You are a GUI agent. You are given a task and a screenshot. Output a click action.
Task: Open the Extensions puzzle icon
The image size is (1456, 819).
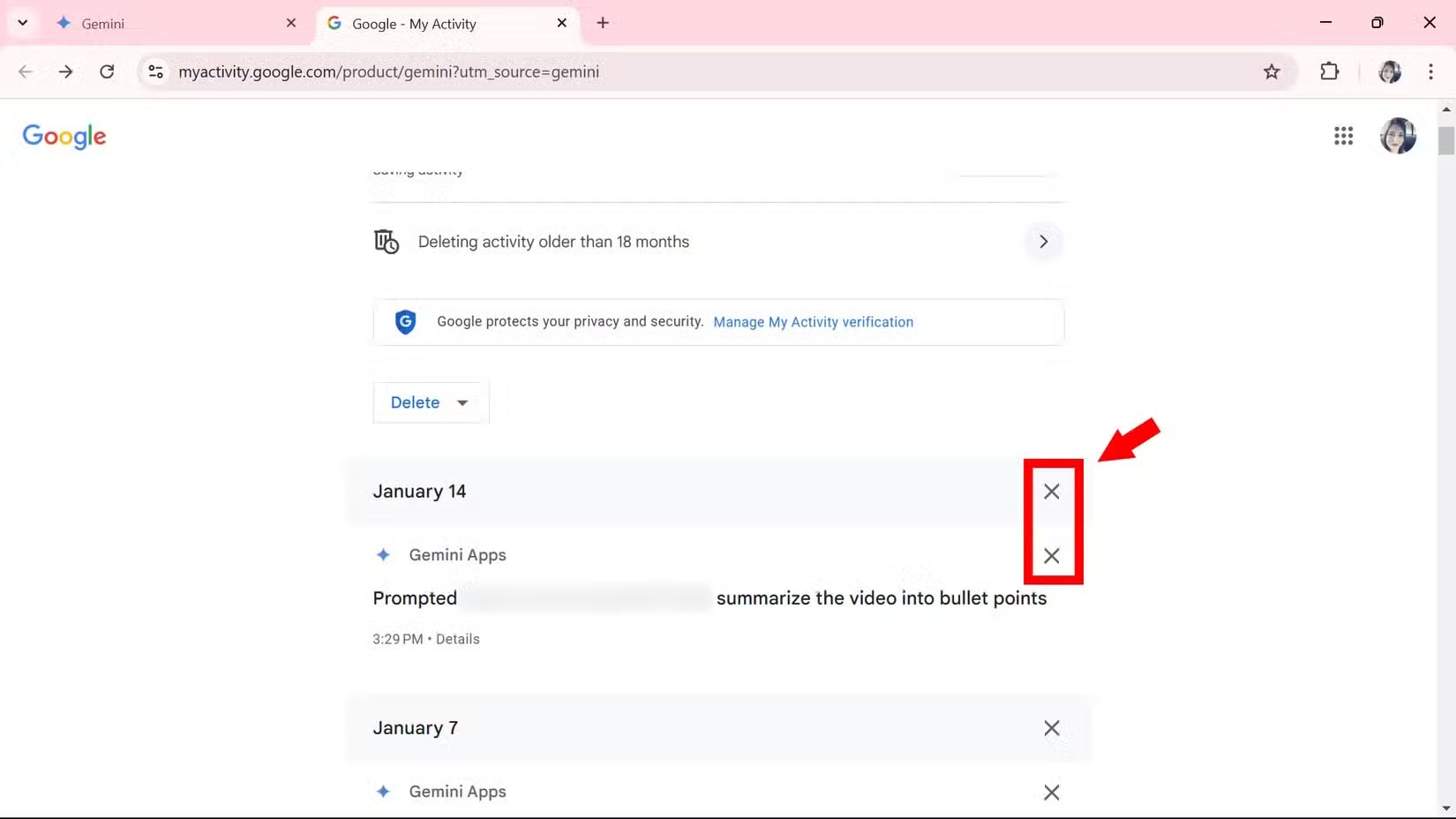(x=1330, y=71)
